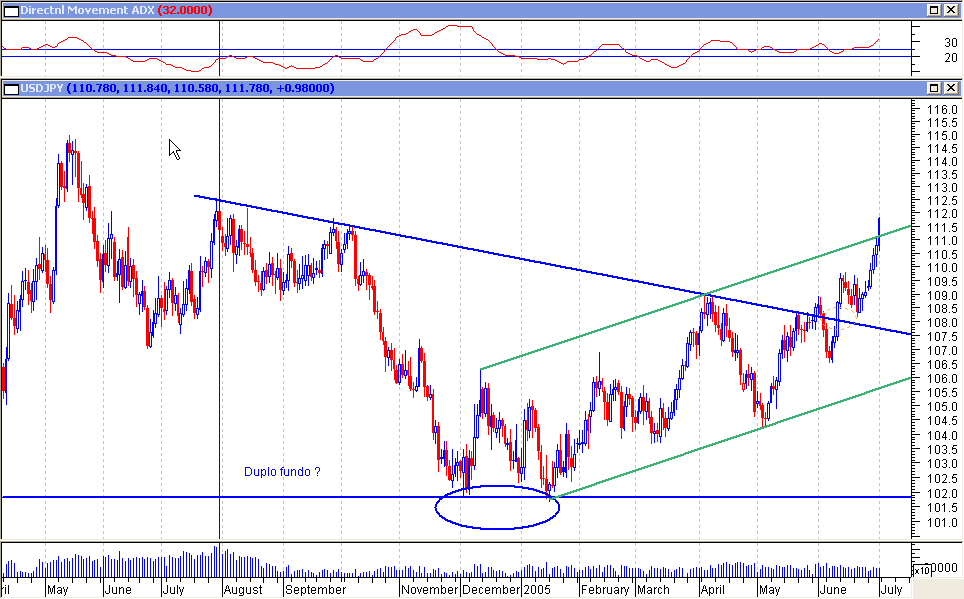Image resolution: width=964 pixels, height=599 pixels.
Task: Close the Directnl Movement ADX indicator window
Action: pyautogui.click(x=950, y=10)
